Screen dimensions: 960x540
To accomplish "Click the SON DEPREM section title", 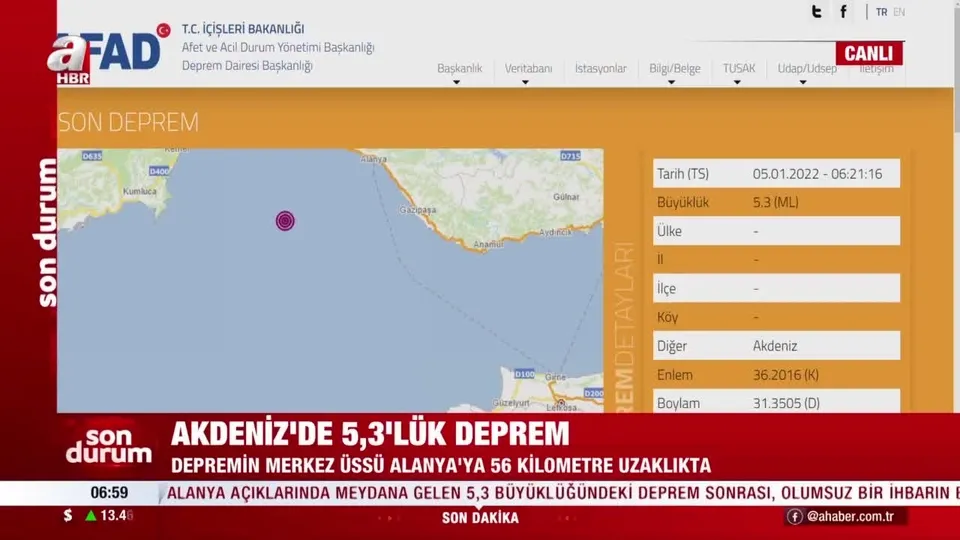I will coord(129,122).
